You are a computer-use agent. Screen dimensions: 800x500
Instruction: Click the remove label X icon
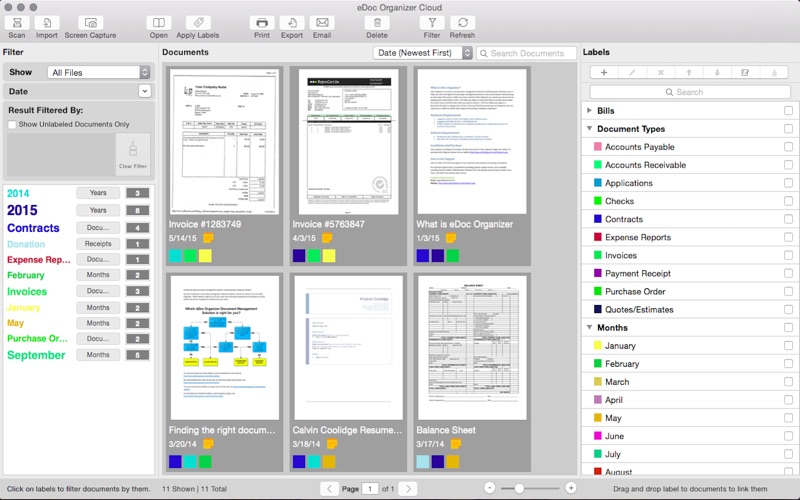coord(661,72)
